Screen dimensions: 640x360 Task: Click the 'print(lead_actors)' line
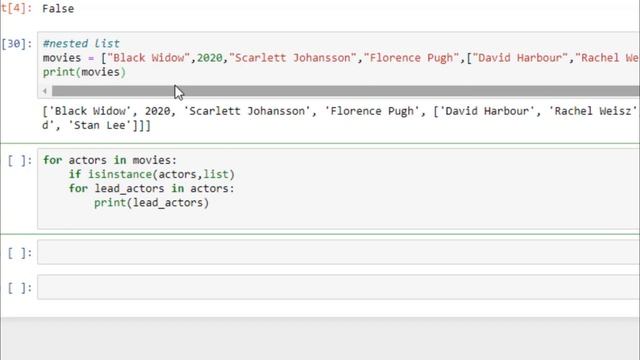[151, 203]
